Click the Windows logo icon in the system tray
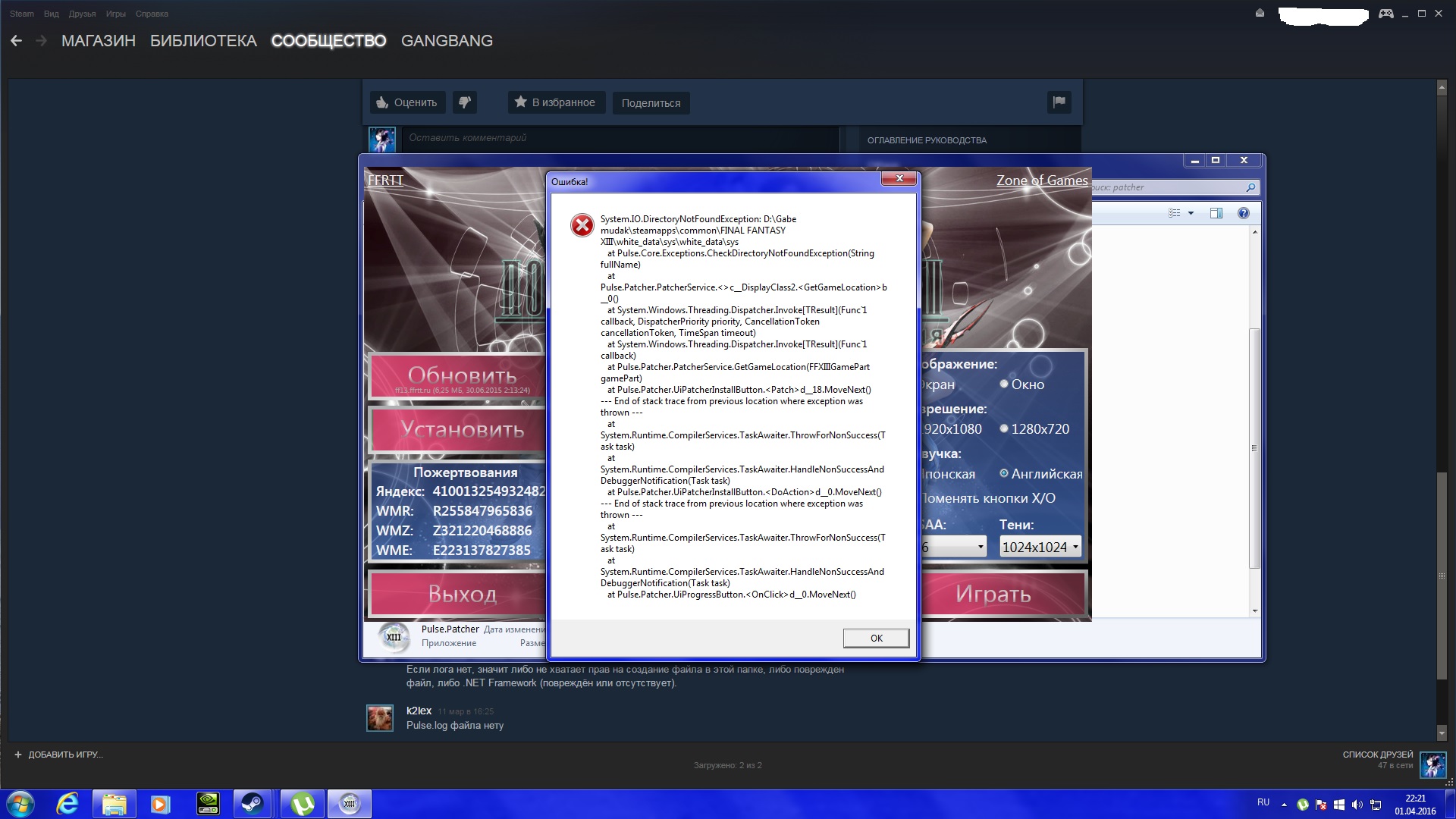Image resolution: width=1456 pixels, height=819 pixels. (1339, 805)
